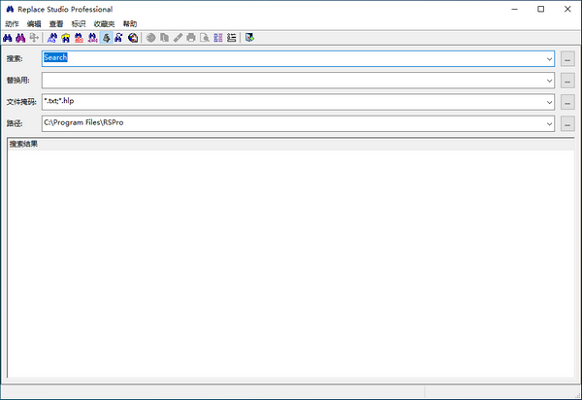Click the binoculars with yellow house icon
The image size is (582, 400).
point(66,38)
